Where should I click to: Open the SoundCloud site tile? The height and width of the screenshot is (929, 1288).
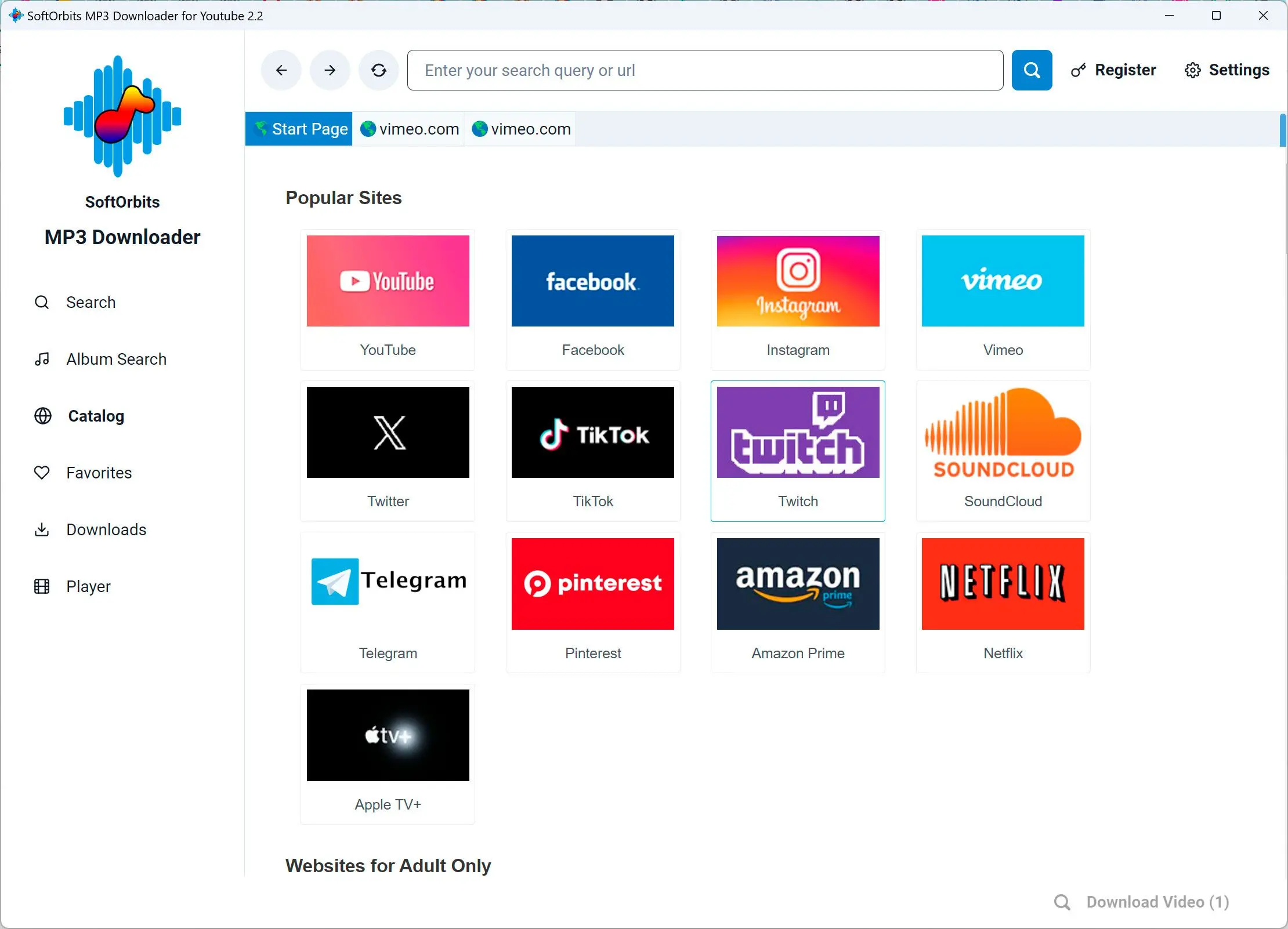(x=1003, y=451)
